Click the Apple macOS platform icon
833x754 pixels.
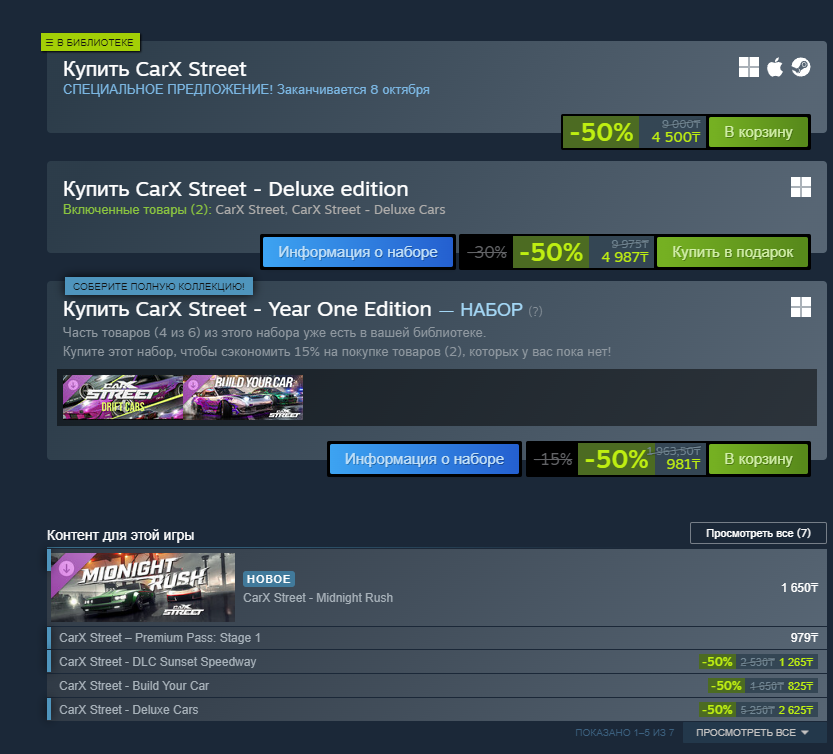tap(775, 67)
